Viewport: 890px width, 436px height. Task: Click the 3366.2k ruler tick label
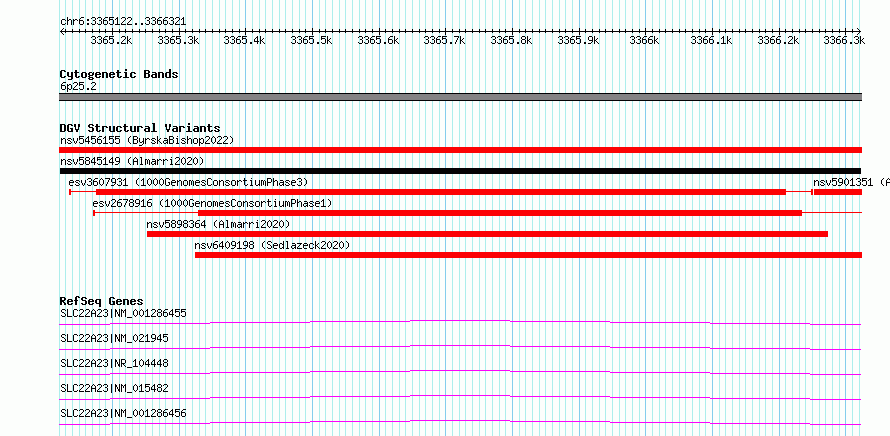pyautogui.click(x=778, y=40)
